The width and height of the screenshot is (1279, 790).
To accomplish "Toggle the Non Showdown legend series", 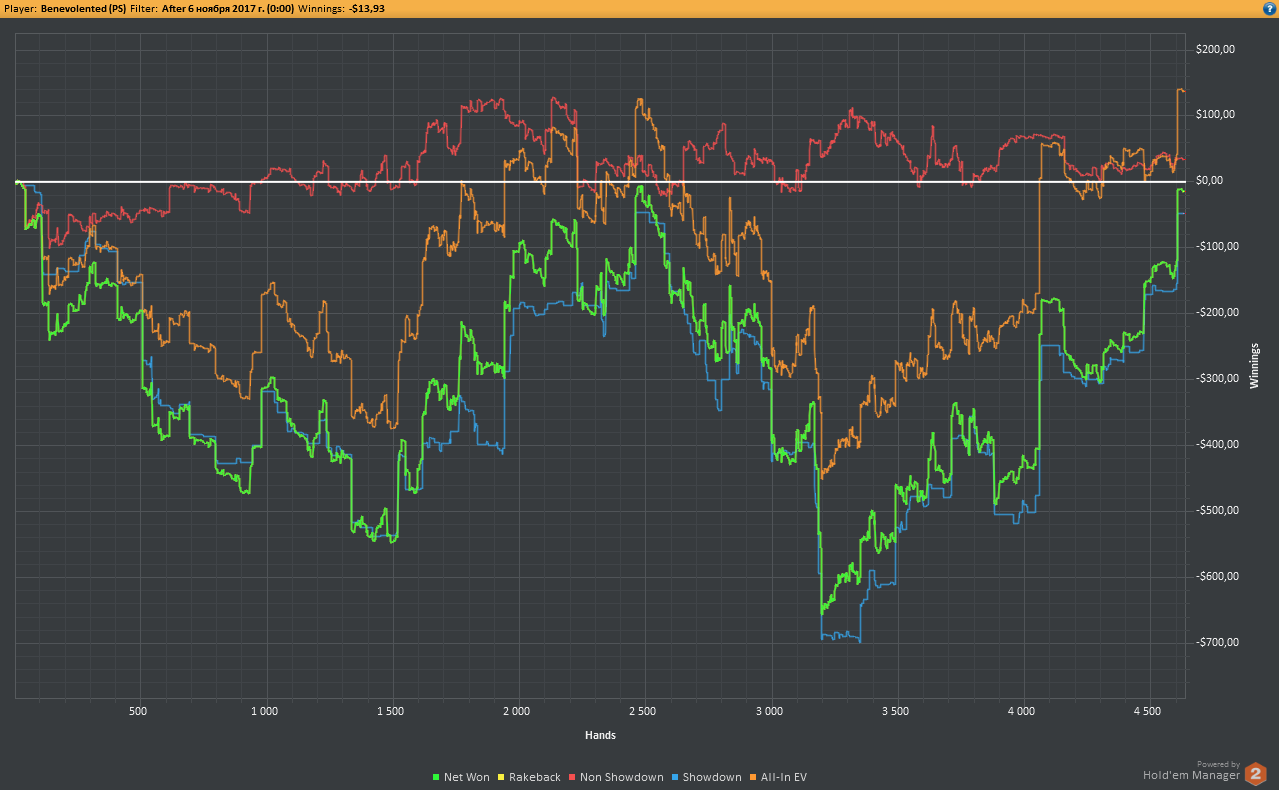I will point(615,777).
